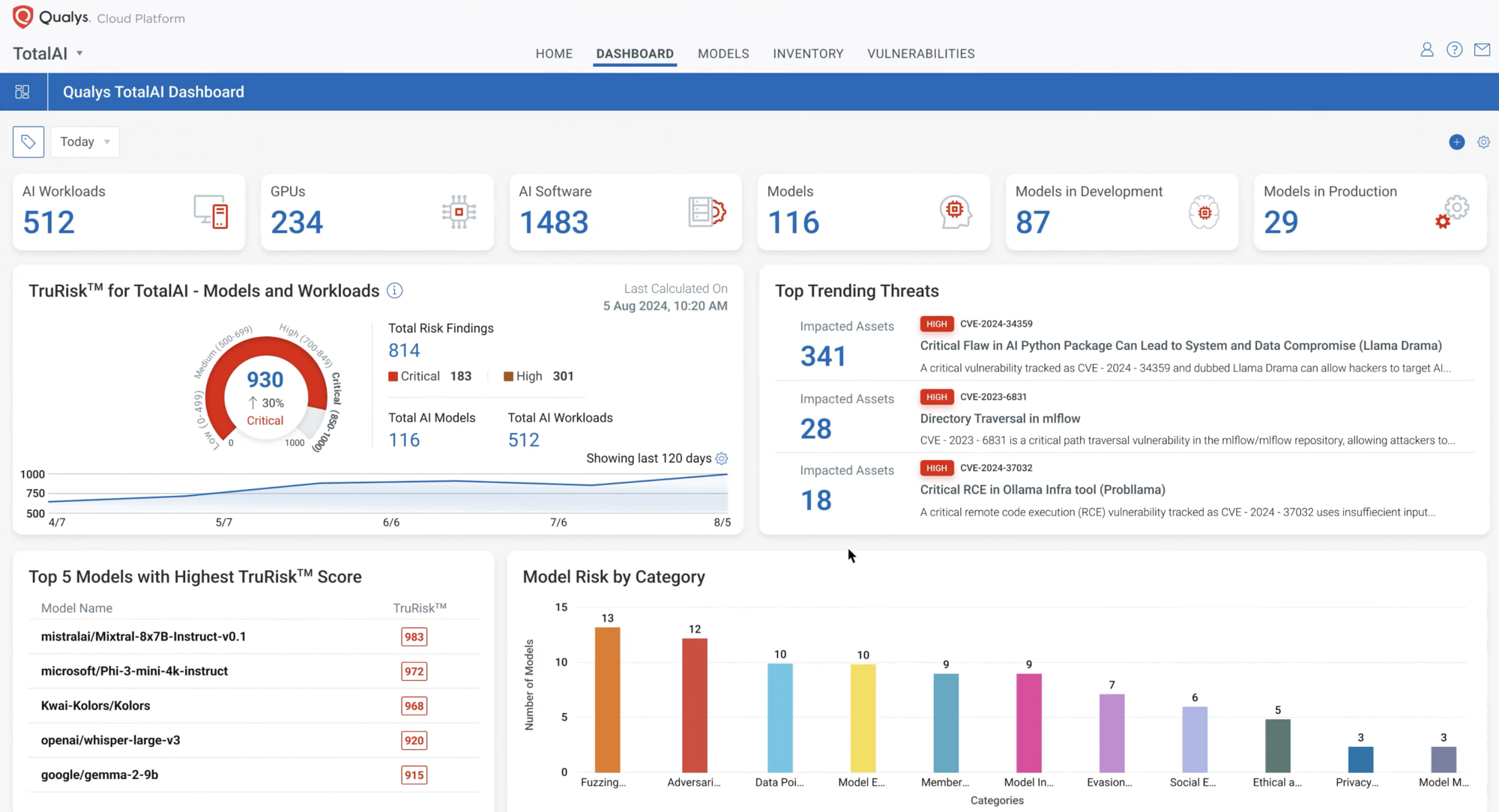
Task: Click the AI Workloads monitor icon
Action: pyautogui.click(x=211, y=212)
